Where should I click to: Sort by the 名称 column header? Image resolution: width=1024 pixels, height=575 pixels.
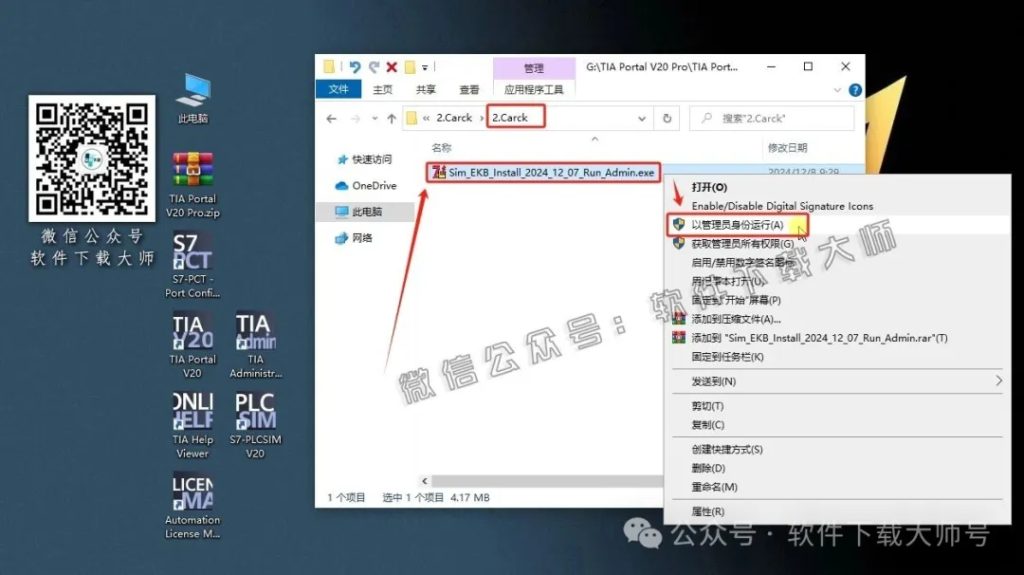pos(441,148)
